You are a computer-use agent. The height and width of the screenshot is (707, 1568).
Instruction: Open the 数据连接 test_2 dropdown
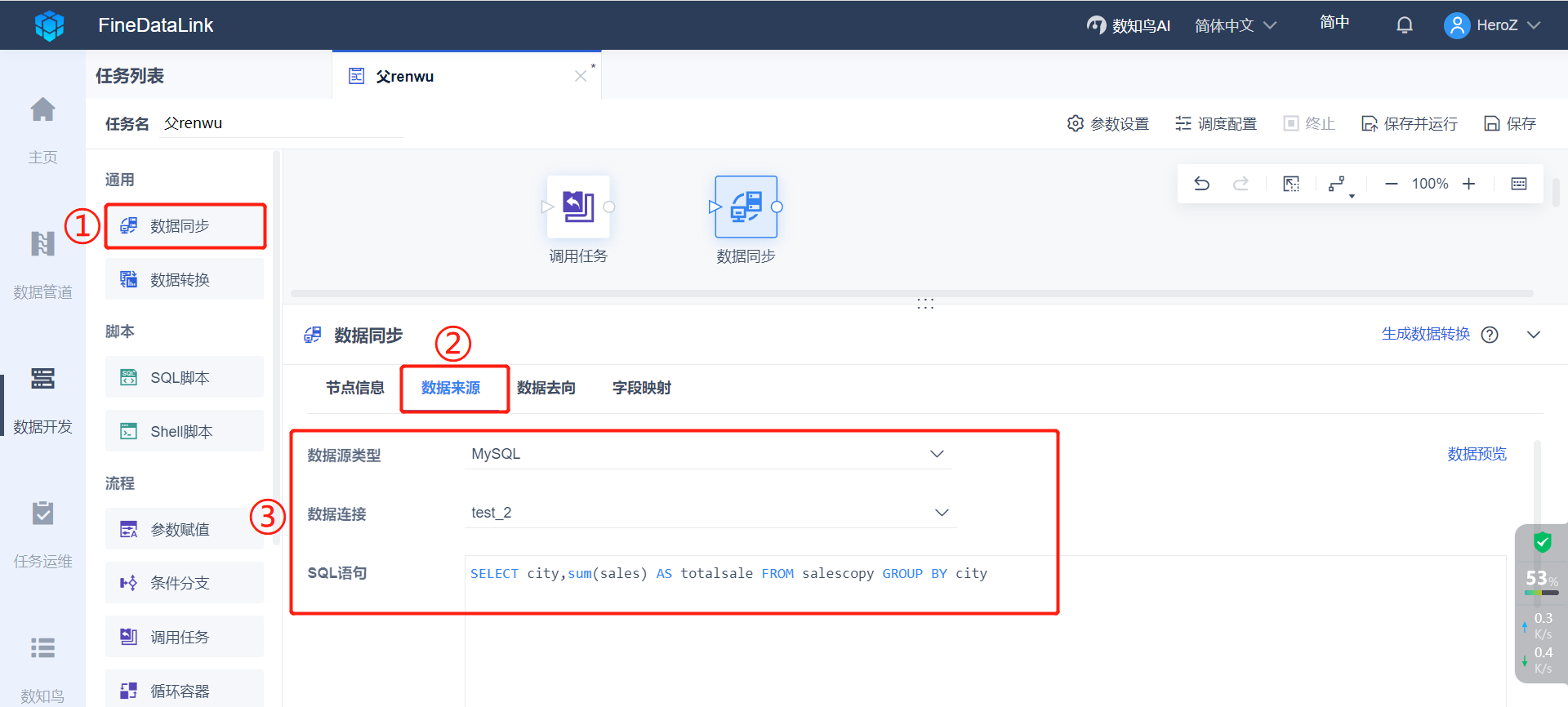tap(710, 513)
